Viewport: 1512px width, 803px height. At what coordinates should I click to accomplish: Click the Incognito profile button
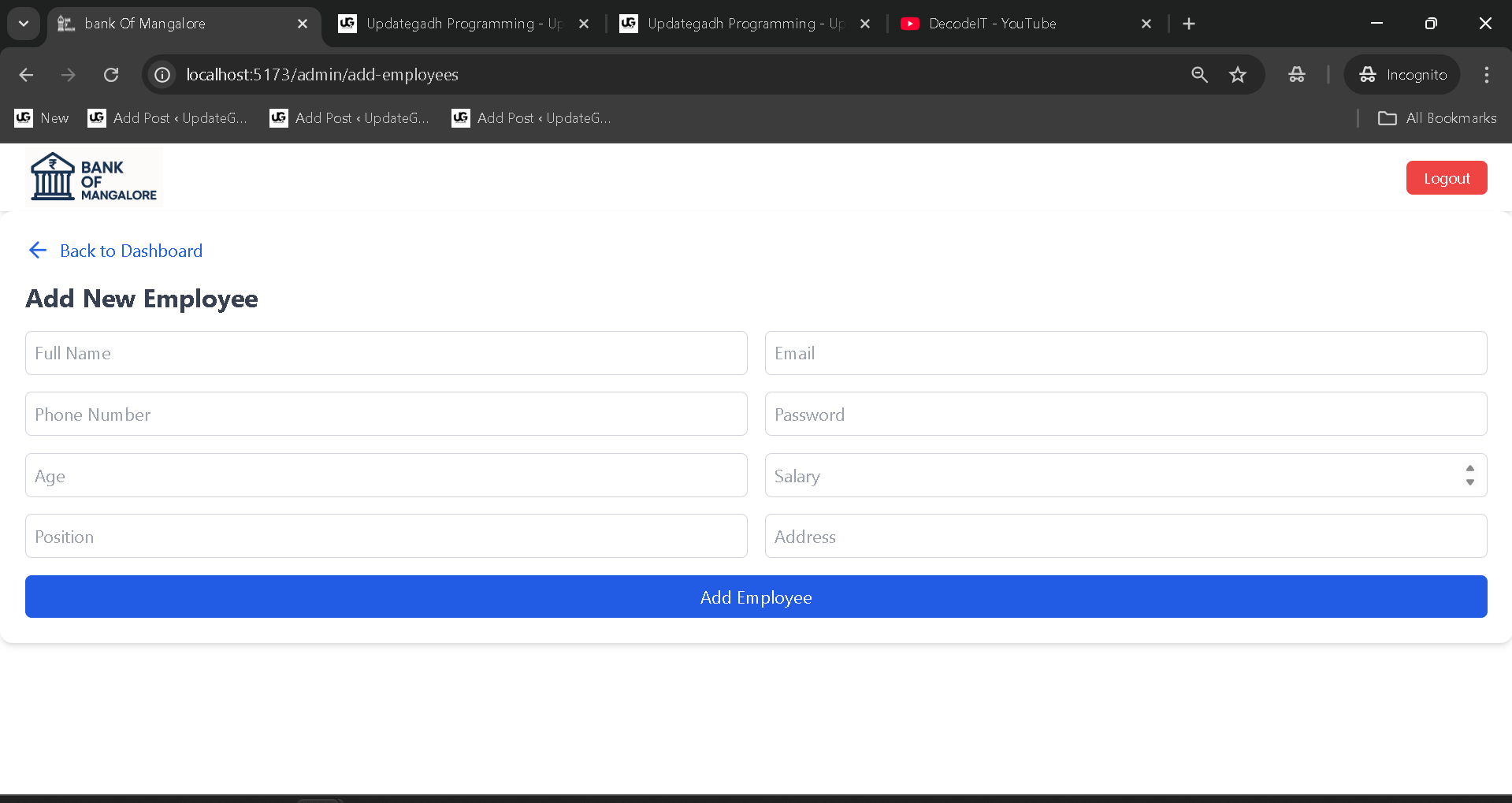(x=1402, y=75)
